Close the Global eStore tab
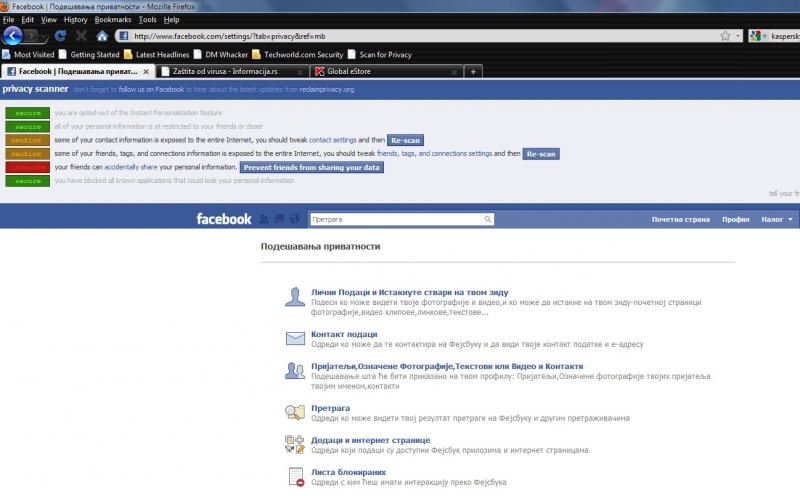The height and width of the screenshot is (496, 800). point(454,72)
